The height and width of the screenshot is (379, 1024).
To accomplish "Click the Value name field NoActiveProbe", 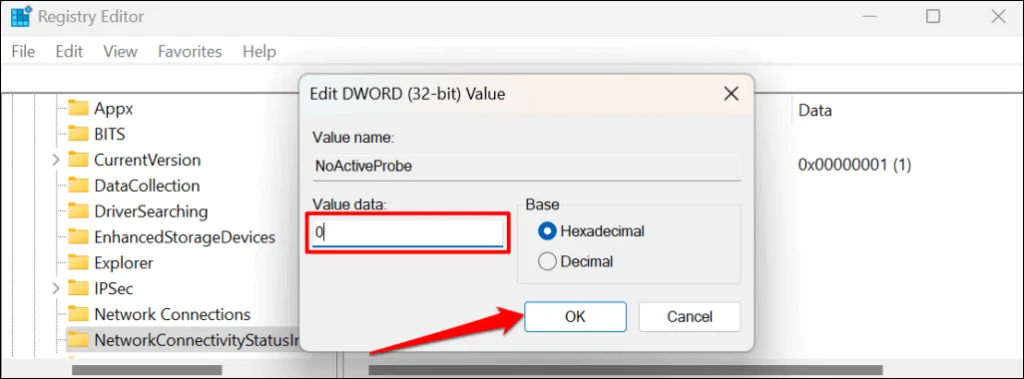I will [526, 167].
